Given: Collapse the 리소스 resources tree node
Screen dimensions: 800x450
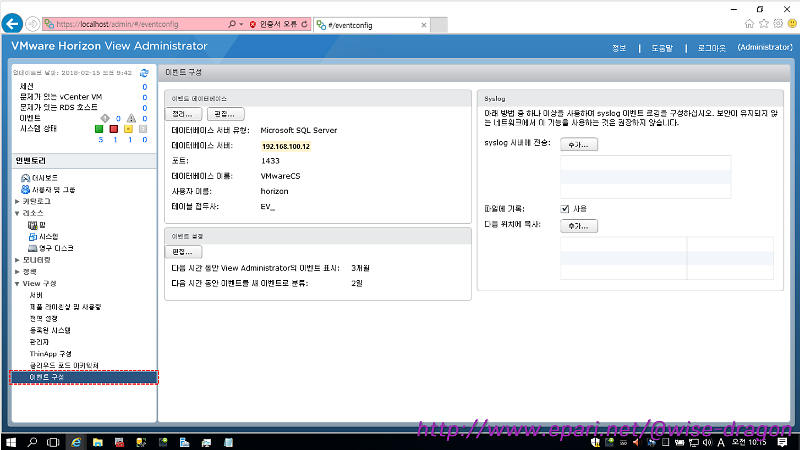Looking at the screenshot, I should (x=17, y=213).
